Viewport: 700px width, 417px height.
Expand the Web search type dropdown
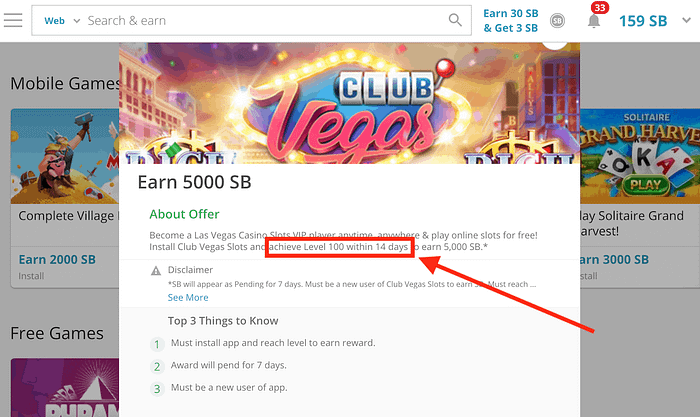coord(62,21)
